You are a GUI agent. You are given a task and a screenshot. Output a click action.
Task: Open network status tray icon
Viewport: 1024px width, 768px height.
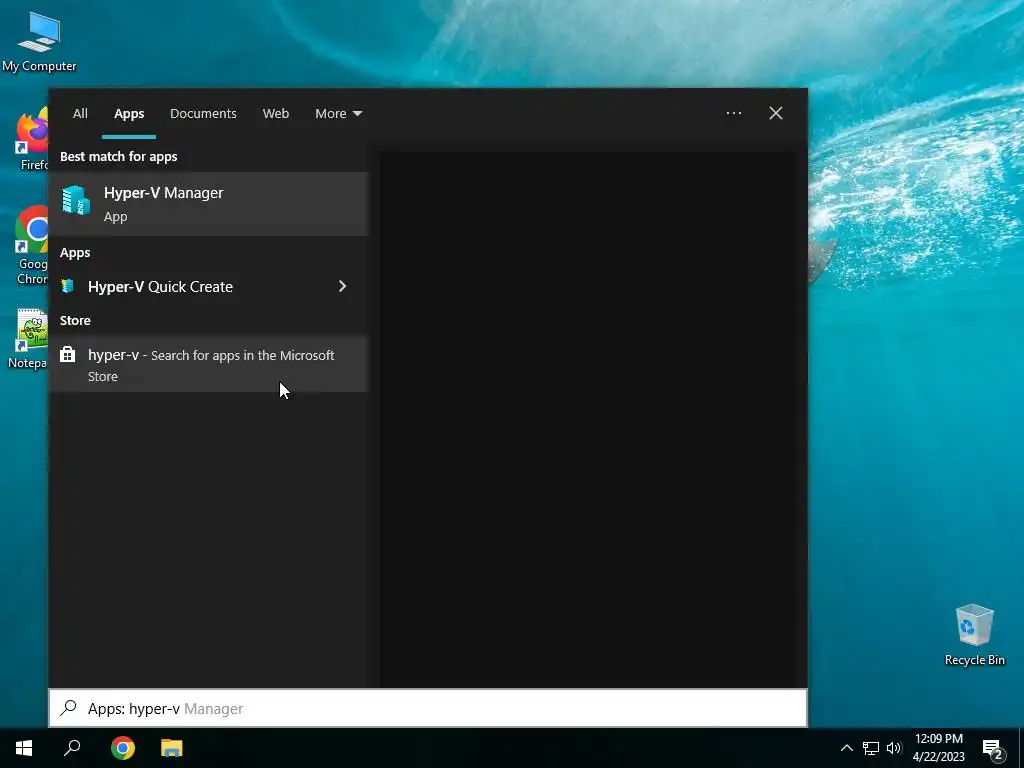[x=871, y=748]
